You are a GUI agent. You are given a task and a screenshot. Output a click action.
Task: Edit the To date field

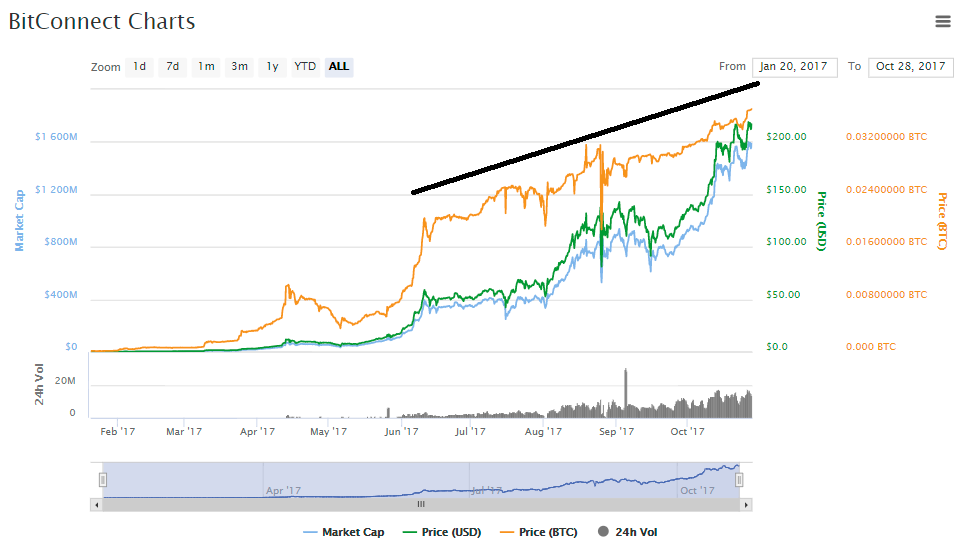click(x=911, y=67)
